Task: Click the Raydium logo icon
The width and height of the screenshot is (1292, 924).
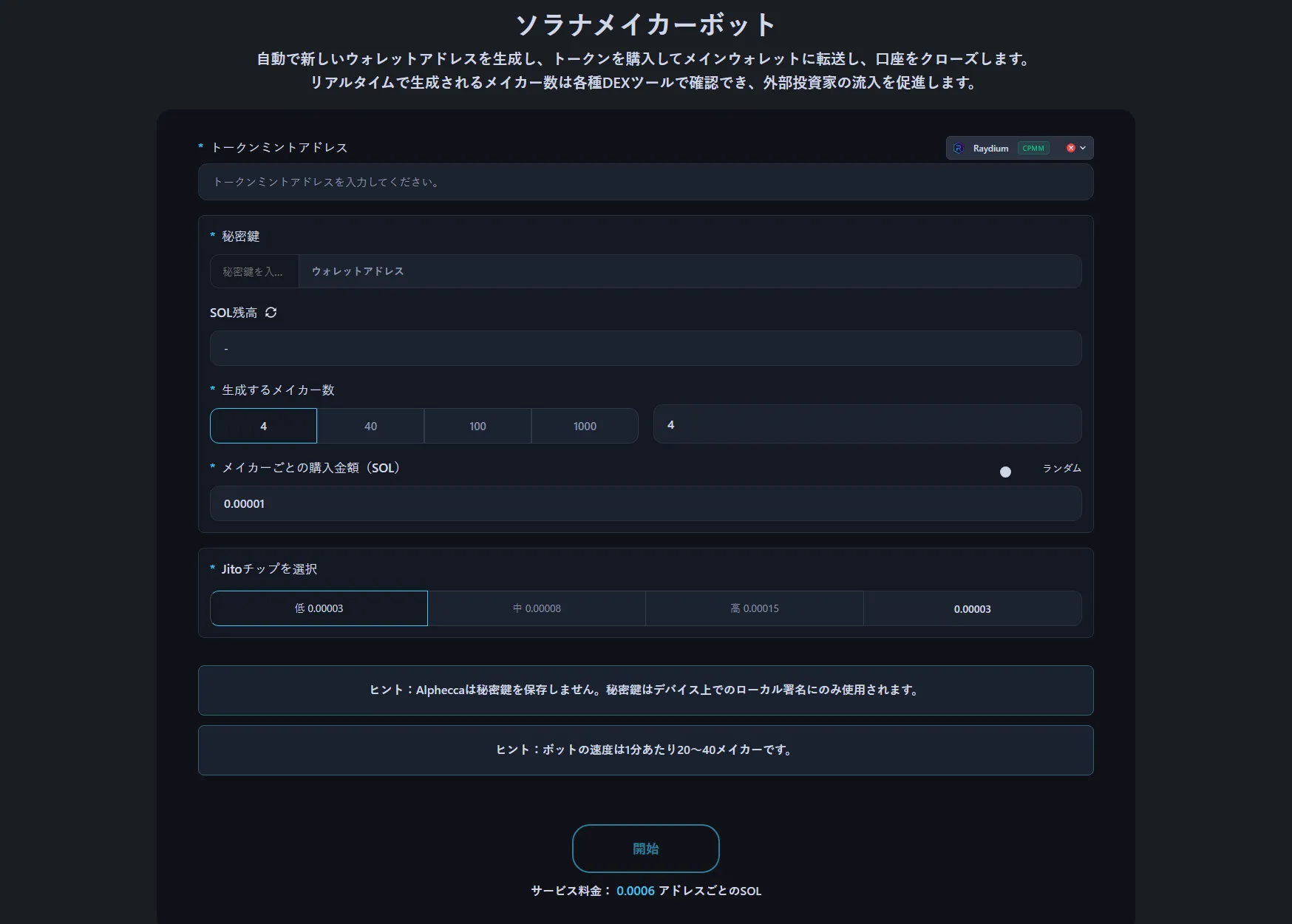Action: click(959, 148)
